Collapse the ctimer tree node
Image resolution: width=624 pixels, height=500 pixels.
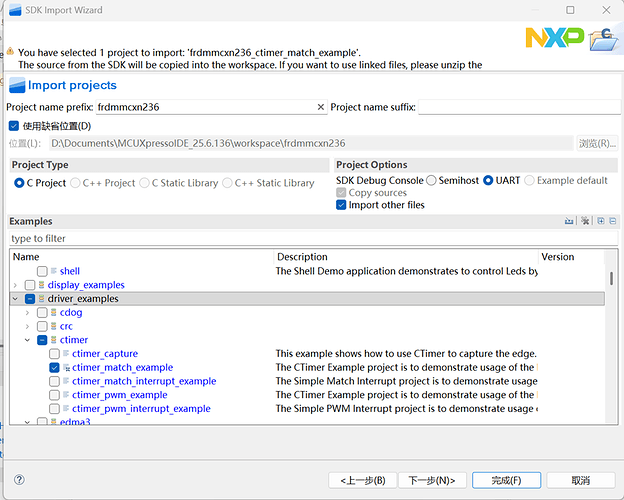[x=27, y=340]
